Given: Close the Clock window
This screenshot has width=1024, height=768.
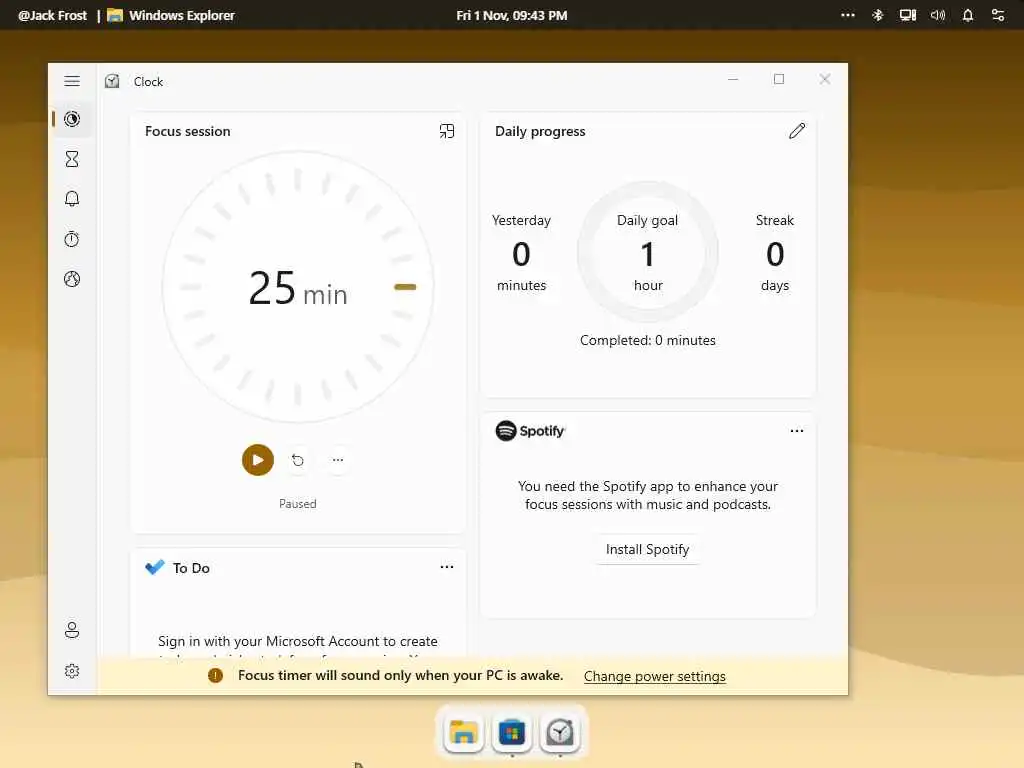Looking at the screenshot, I should pos(825,79).
